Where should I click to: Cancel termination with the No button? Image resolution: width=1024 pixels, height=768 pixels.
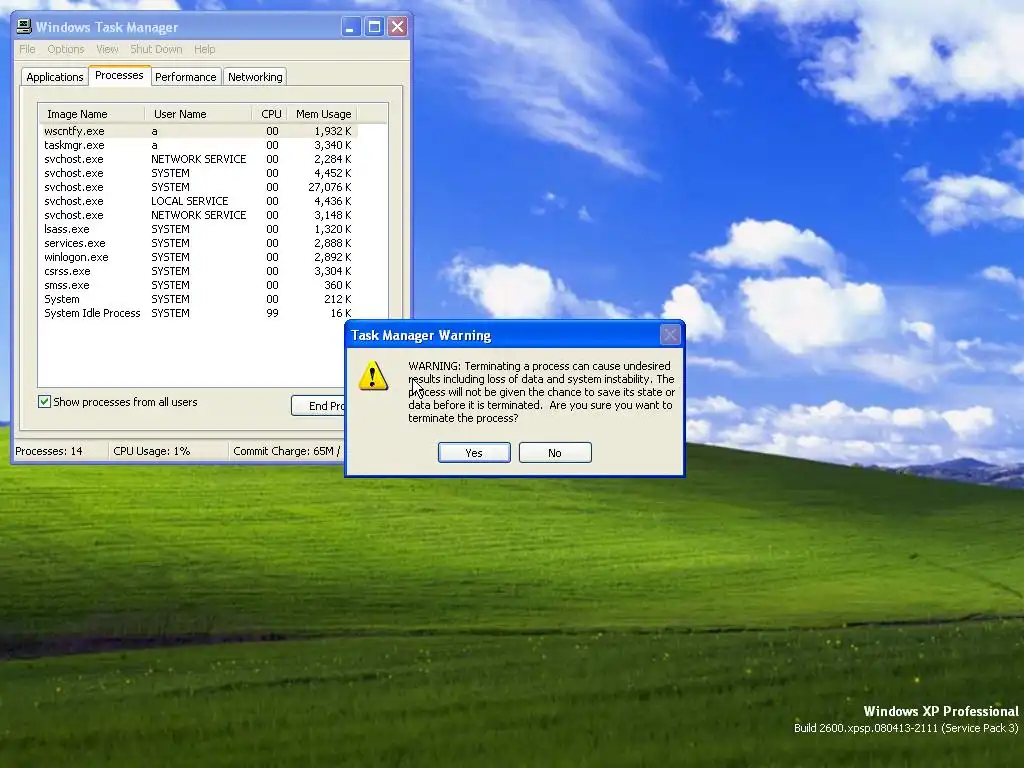click(555, 453)
